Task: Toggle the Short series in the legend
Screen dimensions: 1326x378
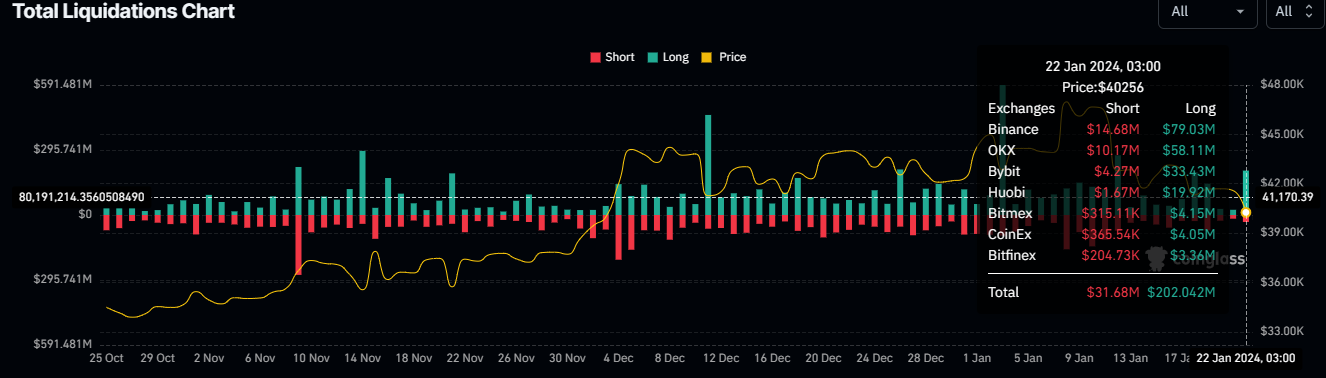Action: tap(612, 57)
